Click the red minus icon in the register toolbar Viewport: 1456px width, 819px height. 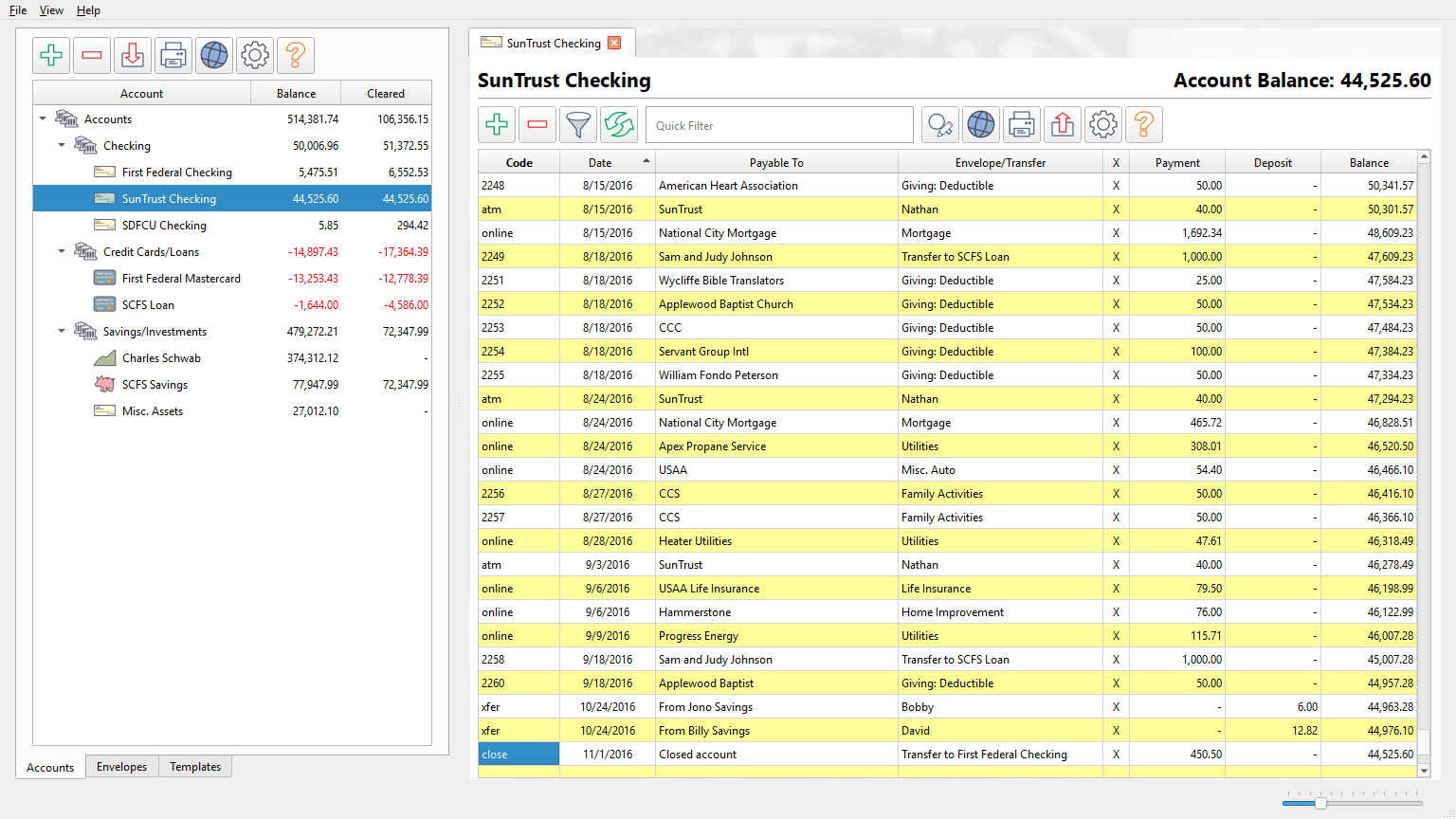click(x=537, y=124)
